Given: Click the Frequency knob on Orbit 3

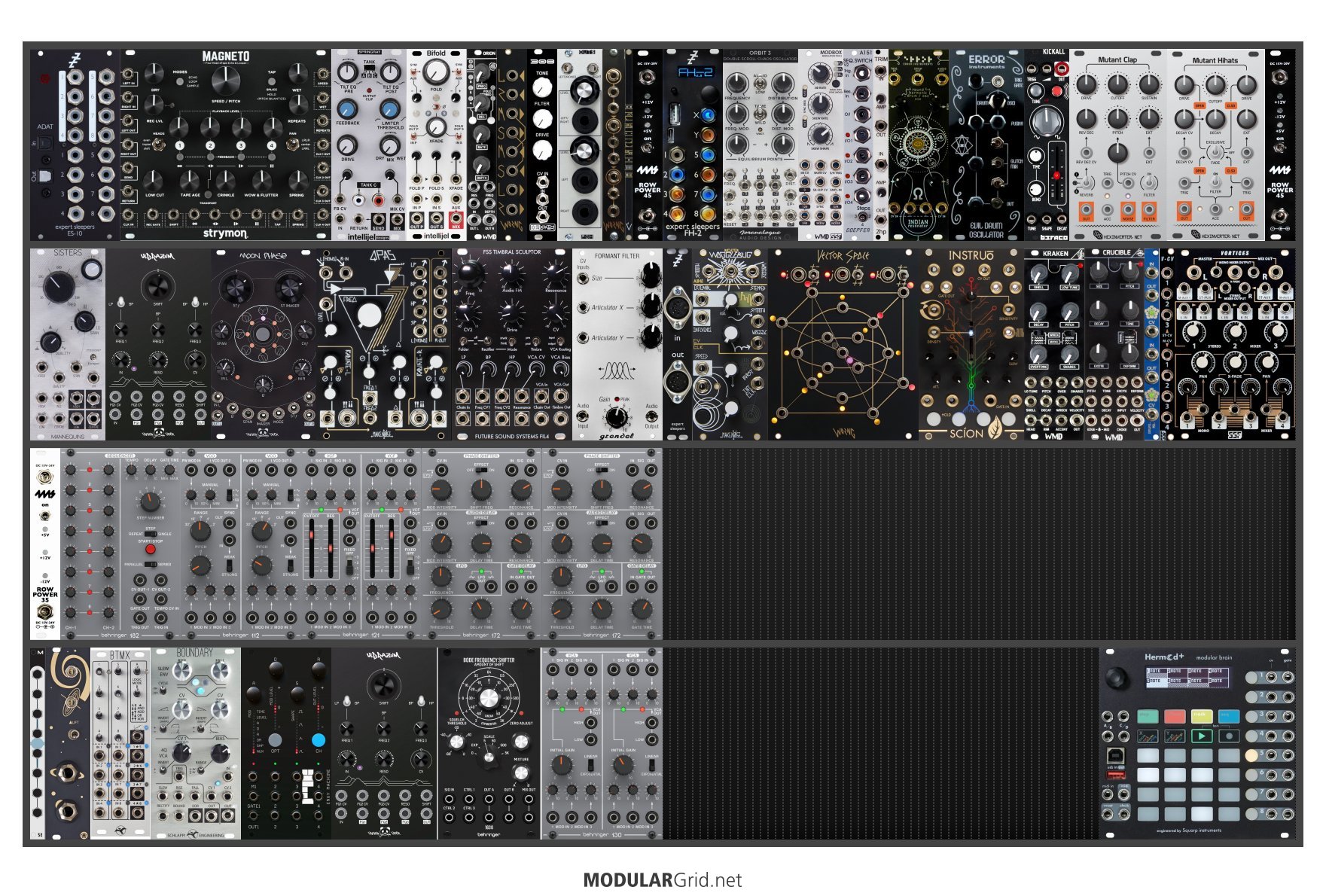Looking at the screenshot, I should click(739, 85).
